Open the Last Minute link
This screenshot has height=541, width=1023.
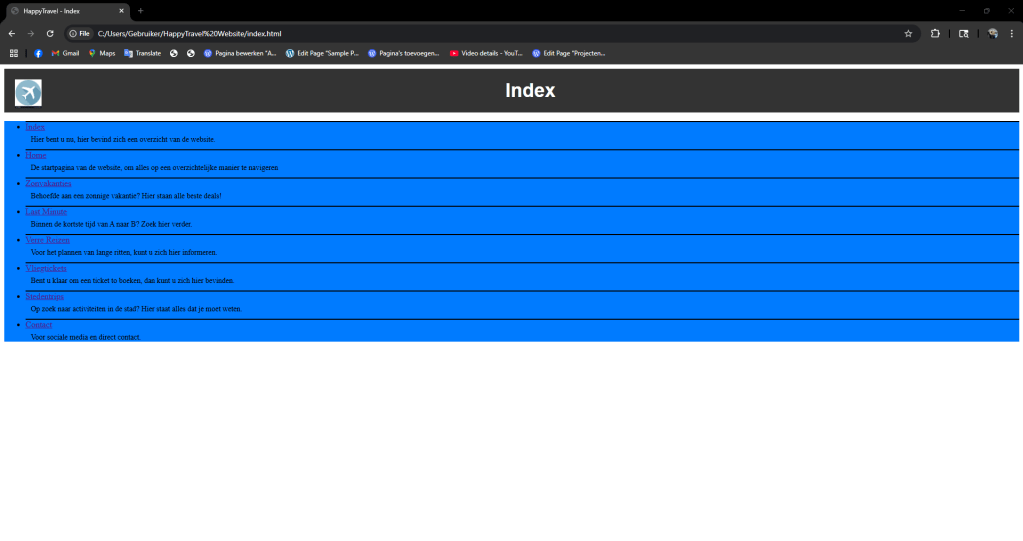click(46, 212)
